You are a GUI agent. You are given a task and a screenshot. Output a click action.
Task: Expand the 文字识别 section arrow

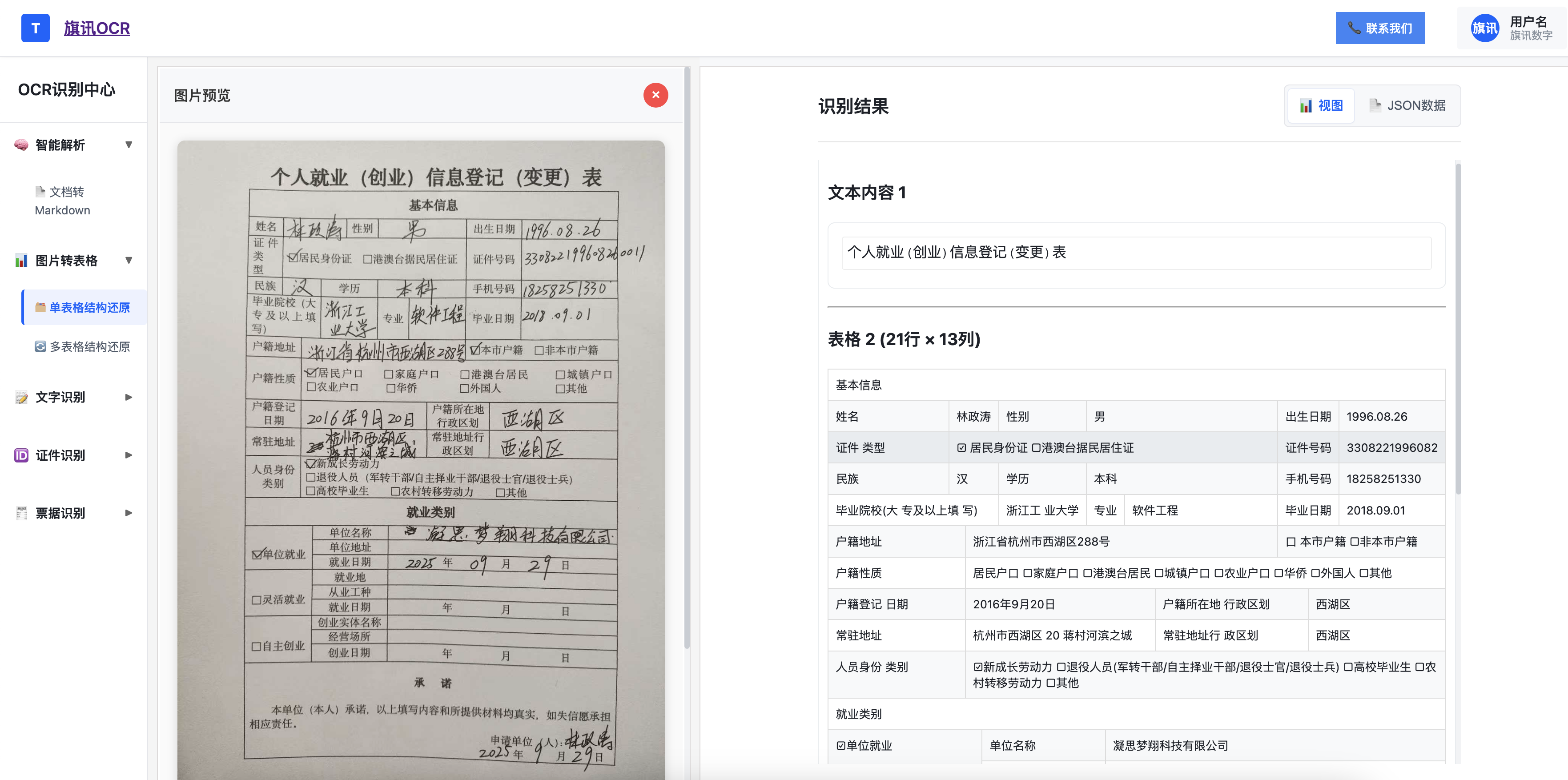coord(129,397)
